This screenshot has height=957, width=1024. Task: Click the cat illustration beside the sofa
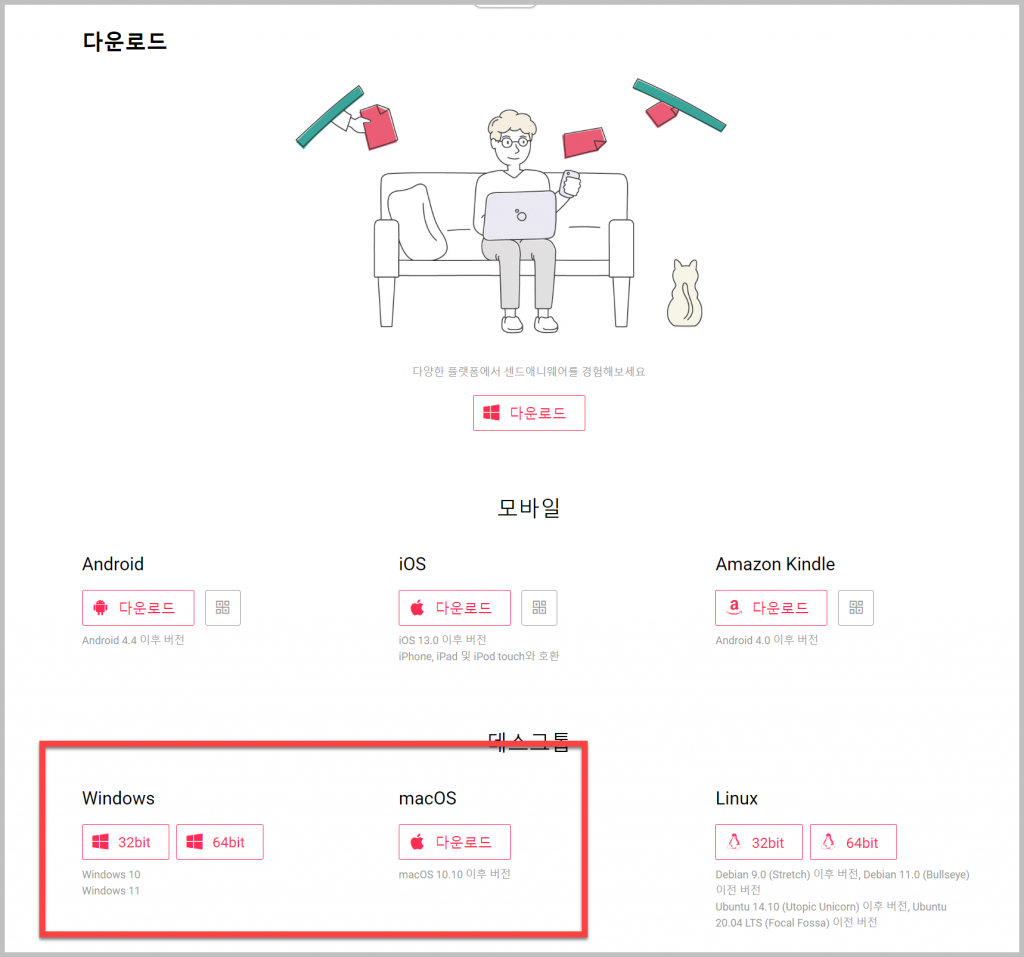point(684,293)
